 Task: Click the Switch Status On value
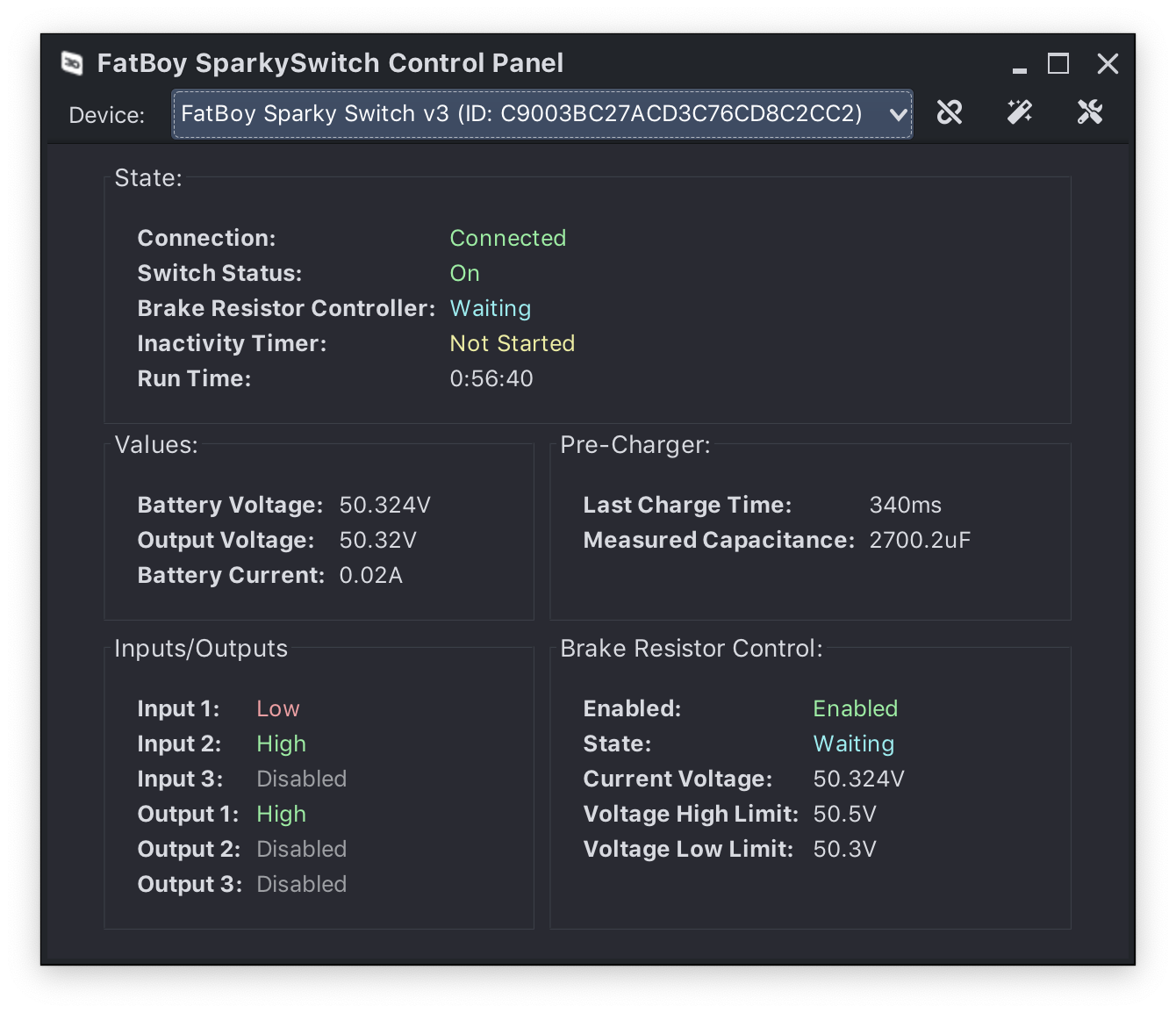[464, 273]
